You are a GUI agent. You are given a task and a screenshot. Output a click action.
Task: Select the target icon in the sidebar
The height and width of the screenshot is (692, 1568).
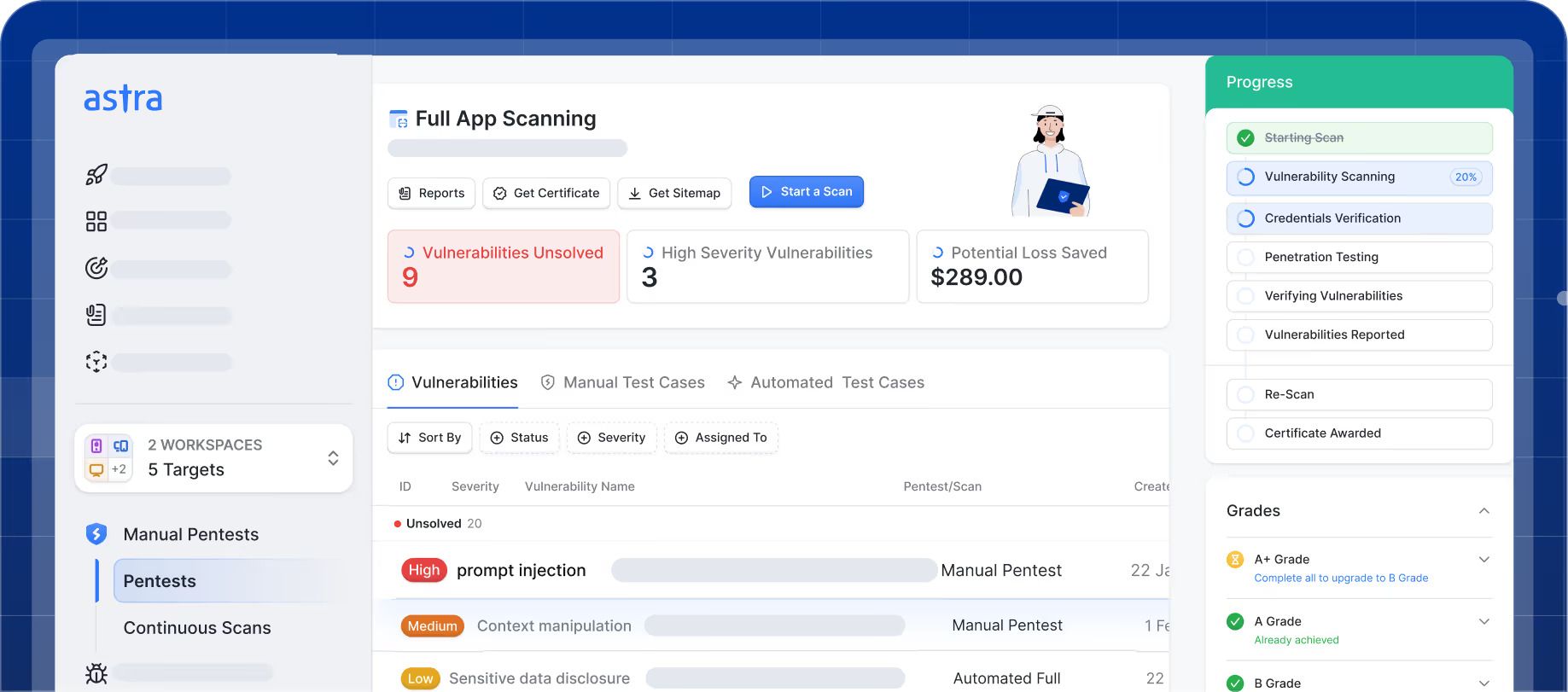point(96,268)
